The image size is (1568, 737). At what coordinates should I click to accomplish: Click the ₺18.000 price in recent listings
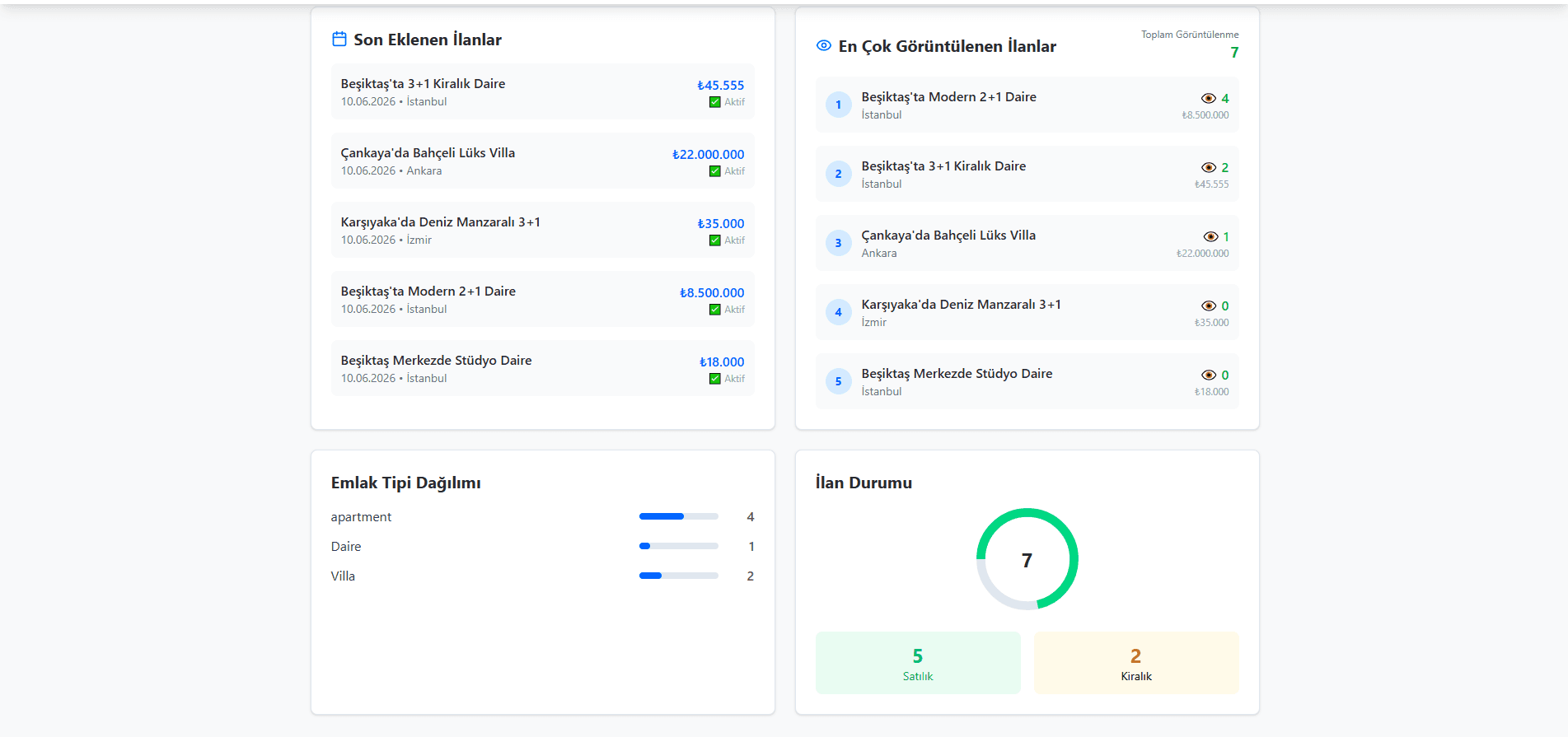coord(722,362)
